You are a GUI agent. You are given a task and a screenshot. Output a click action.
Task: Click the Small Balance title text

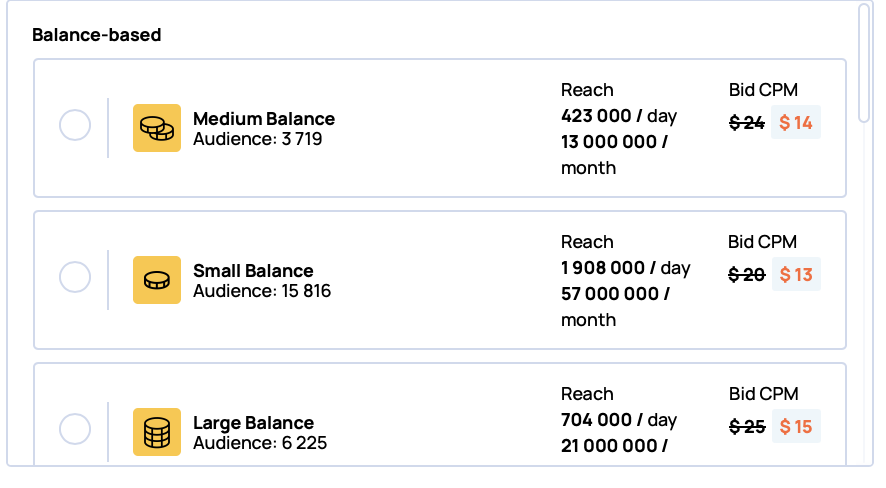point(253,271)
